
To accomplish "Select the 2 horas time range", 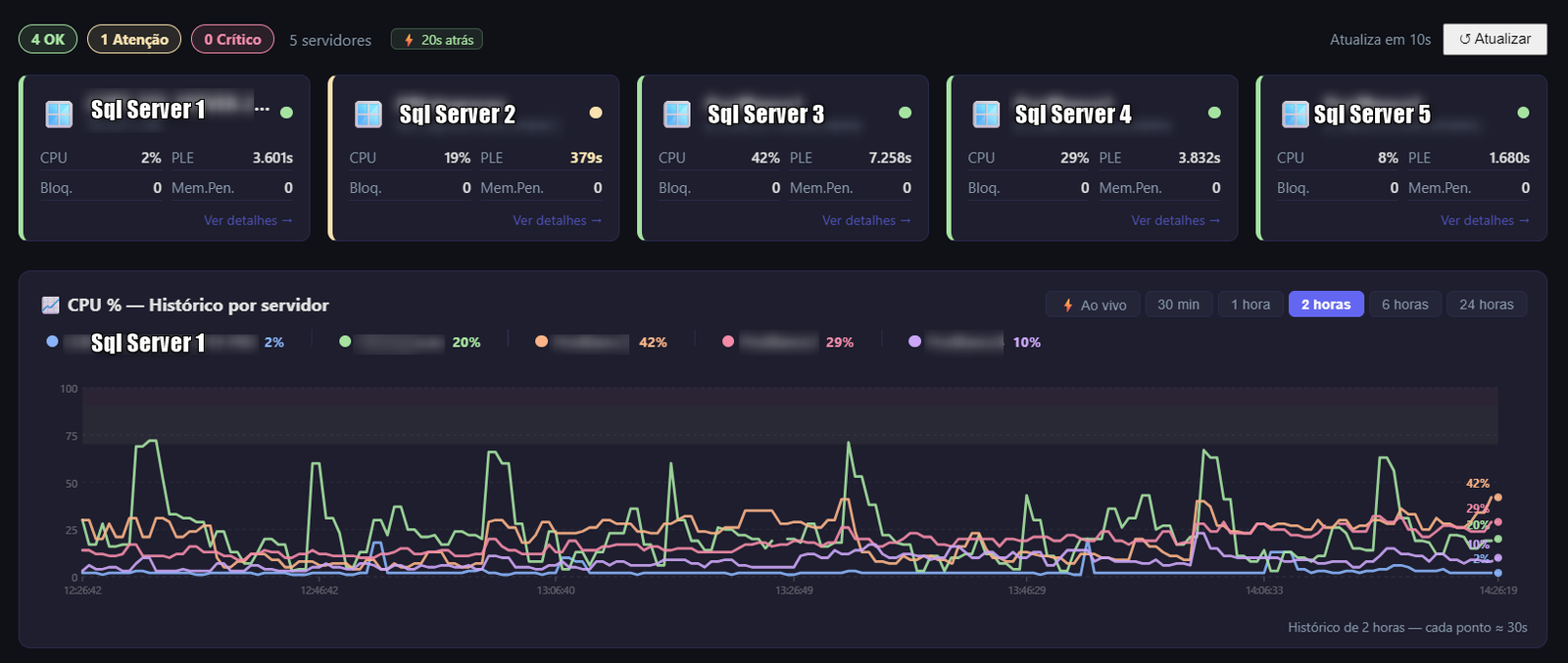I will (x=1326, y=305).
